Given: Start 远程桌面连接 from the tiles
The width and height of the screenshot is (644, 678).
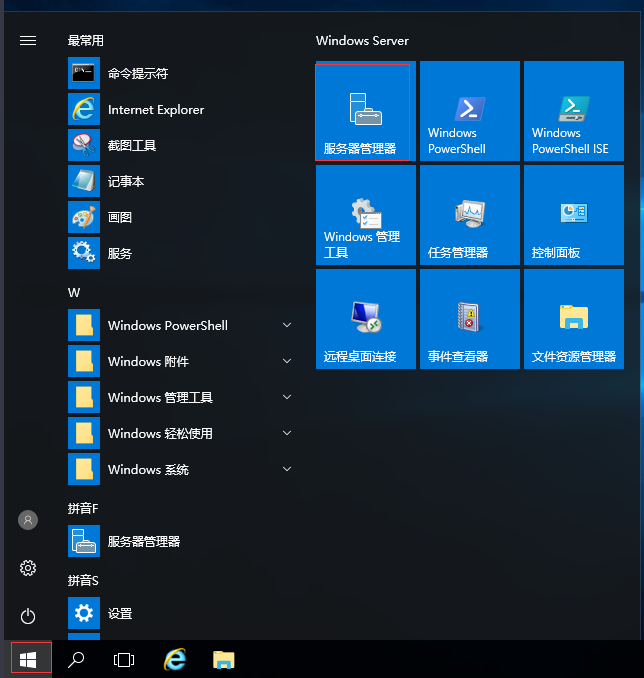Looking at the screenshot, I should click(x=365, y=319).
